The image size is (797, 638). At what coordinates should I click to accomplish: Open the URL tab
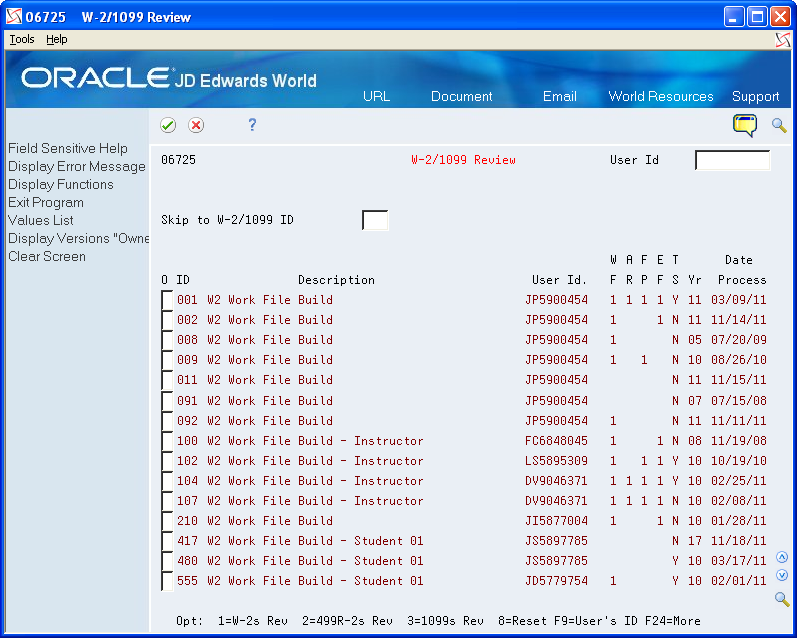376,96
